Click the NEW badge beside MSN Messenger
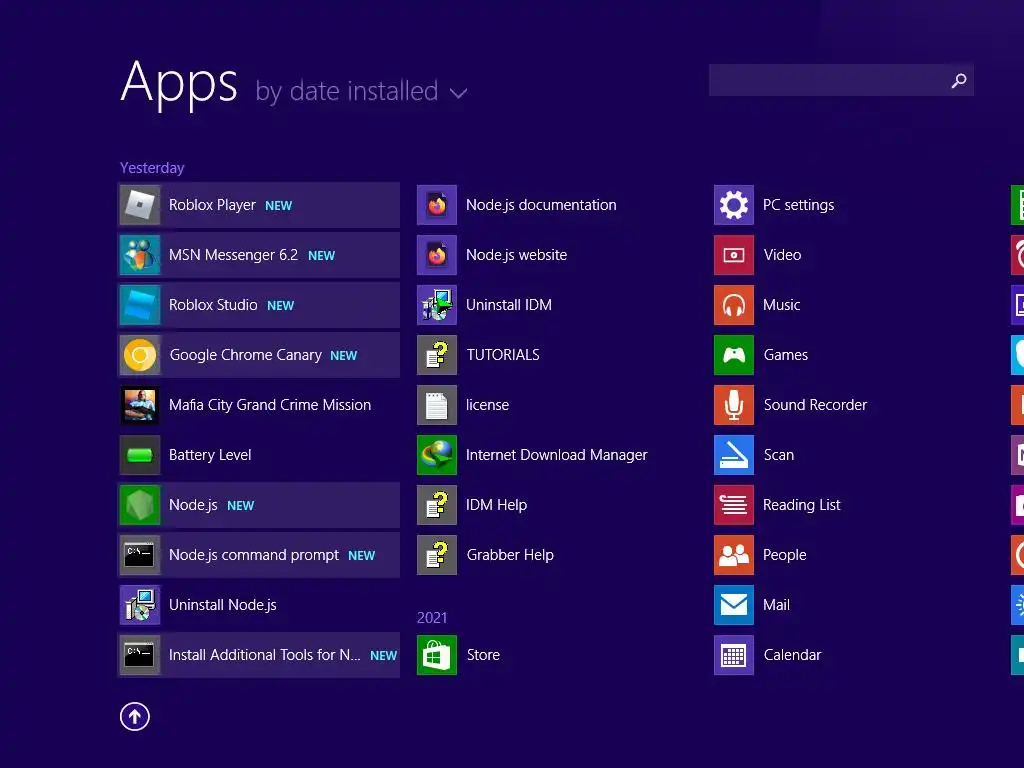The height and width of the screenshot is (768, 1024). (x=321, y=256)
